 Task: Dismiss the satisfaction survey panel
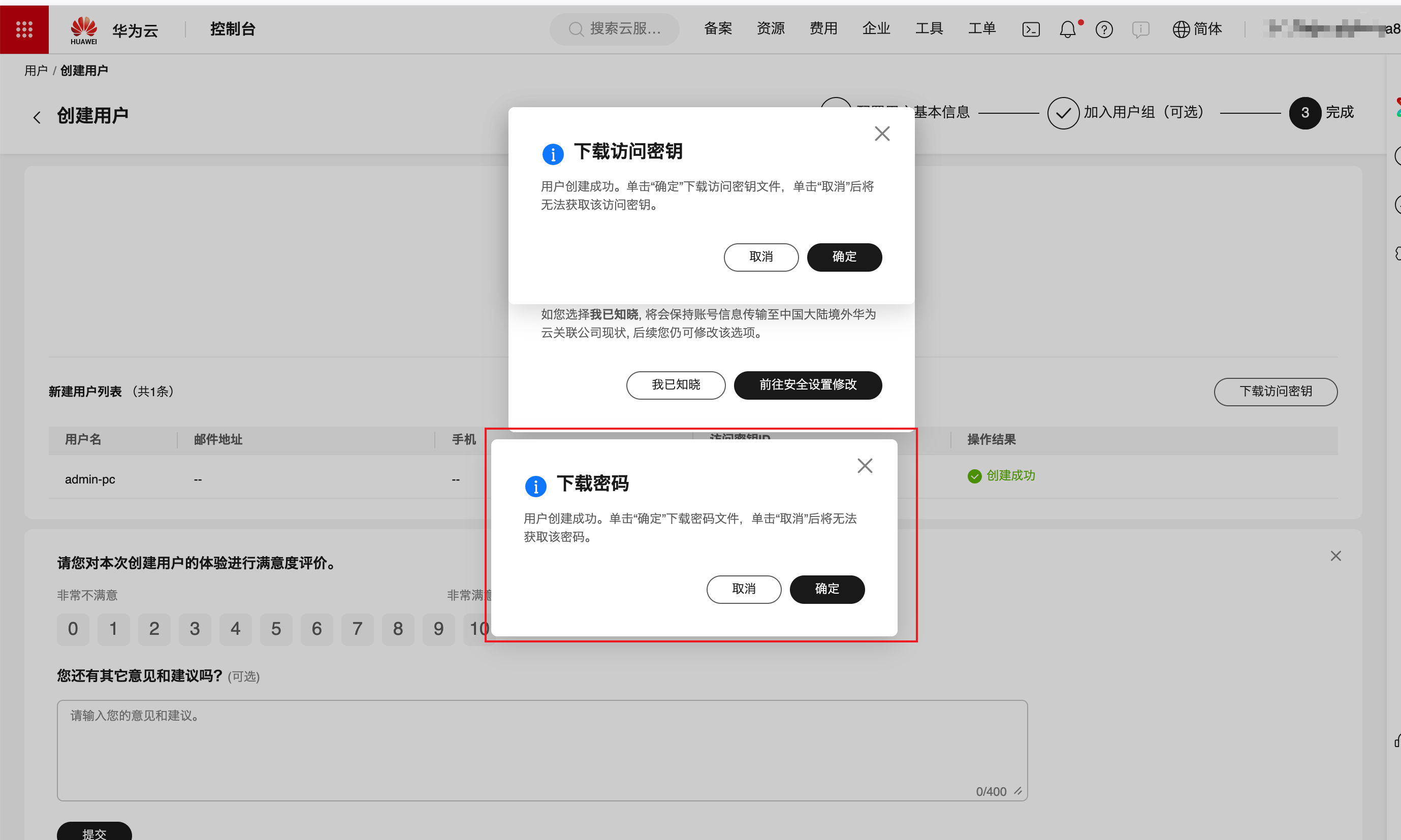point(1335,556)
